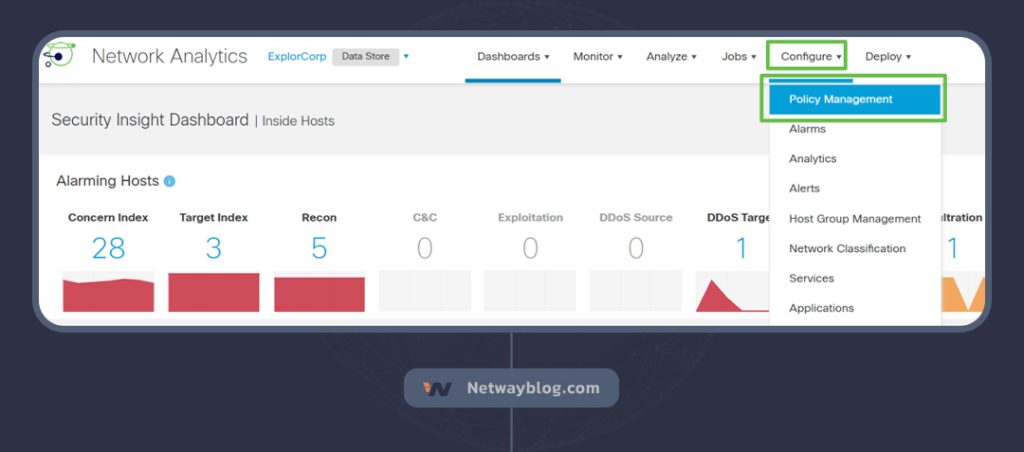The width and height of the screenshot is (1024, 452).
Task: Expand the Analyze menu
Action: [x=671, y=57]
